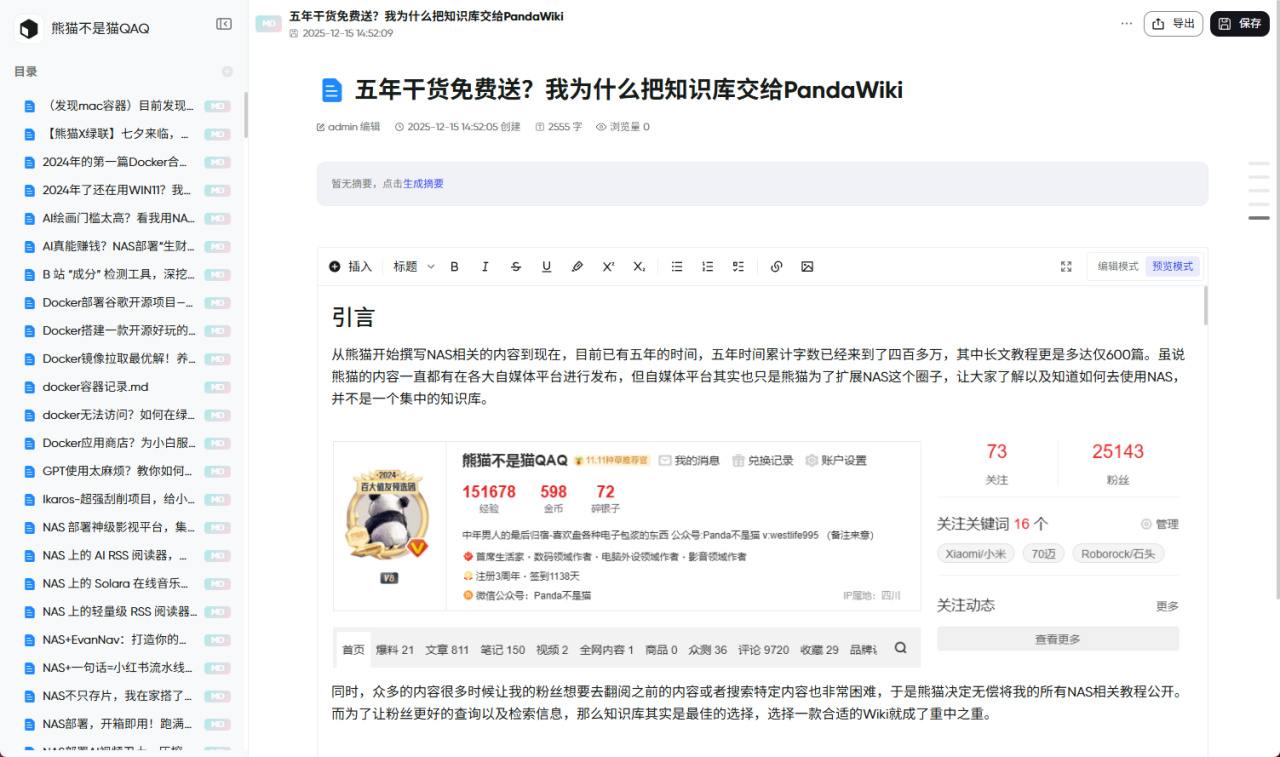The height and width of the screenshot is (757, 1280).
Task: Insert a bulleted list
Action: click(677, 267)
